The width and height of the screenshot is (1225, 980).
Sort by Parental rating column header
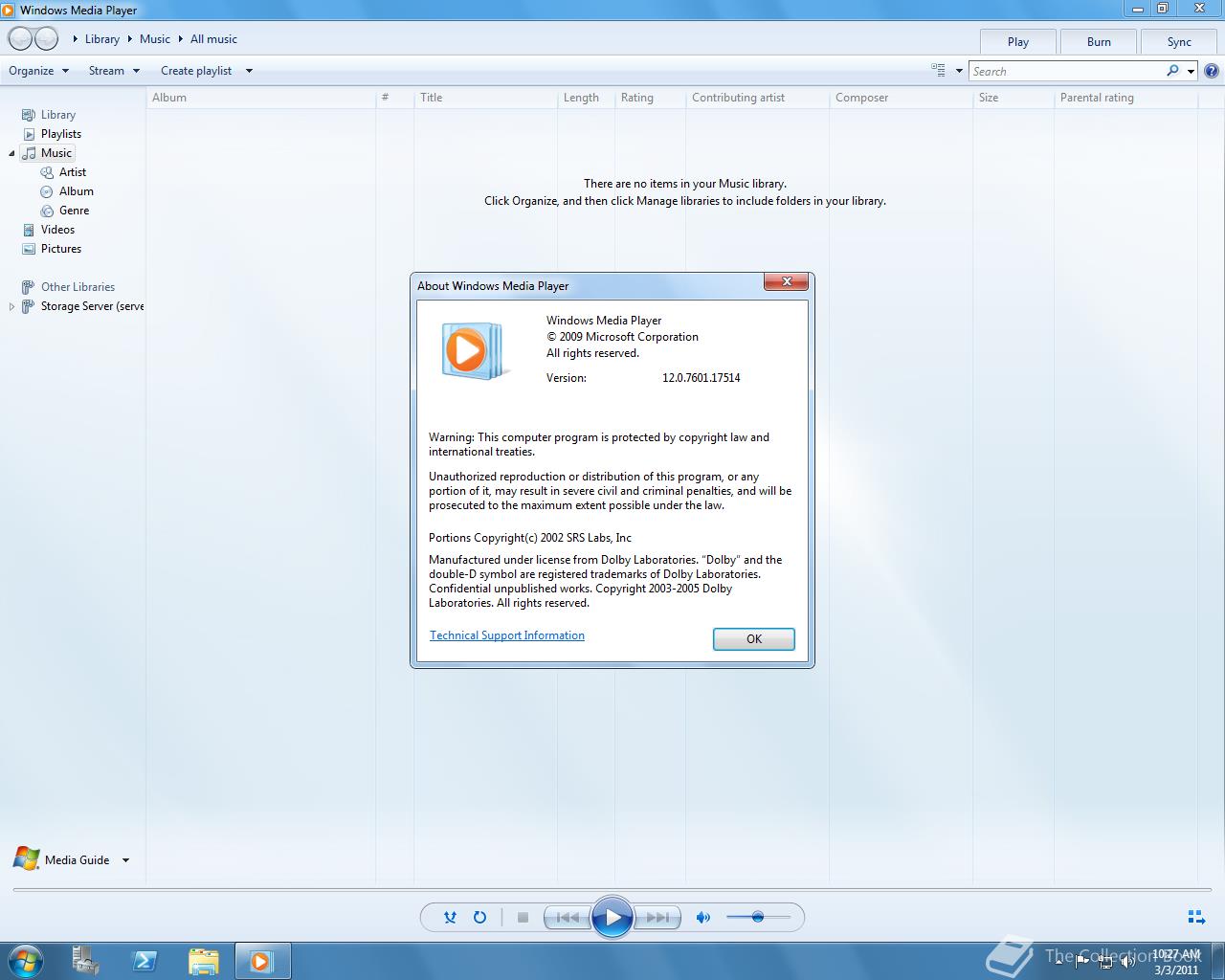pos(1125,98)
